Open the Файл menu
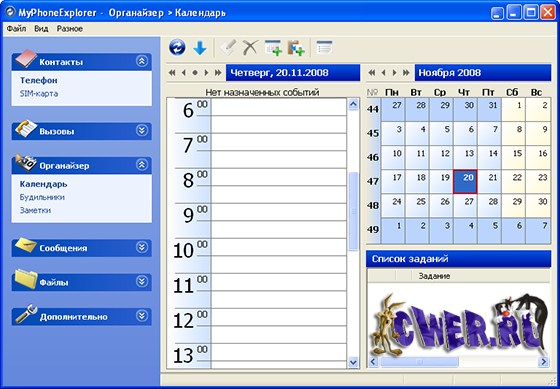The image size is (560, 389). [16, 29]
